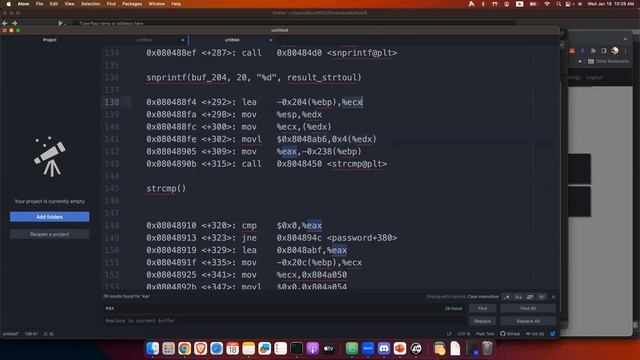Click the Plain Text grammar selector
This screenshot has width=640, height=360.
[x=485, y=334]
